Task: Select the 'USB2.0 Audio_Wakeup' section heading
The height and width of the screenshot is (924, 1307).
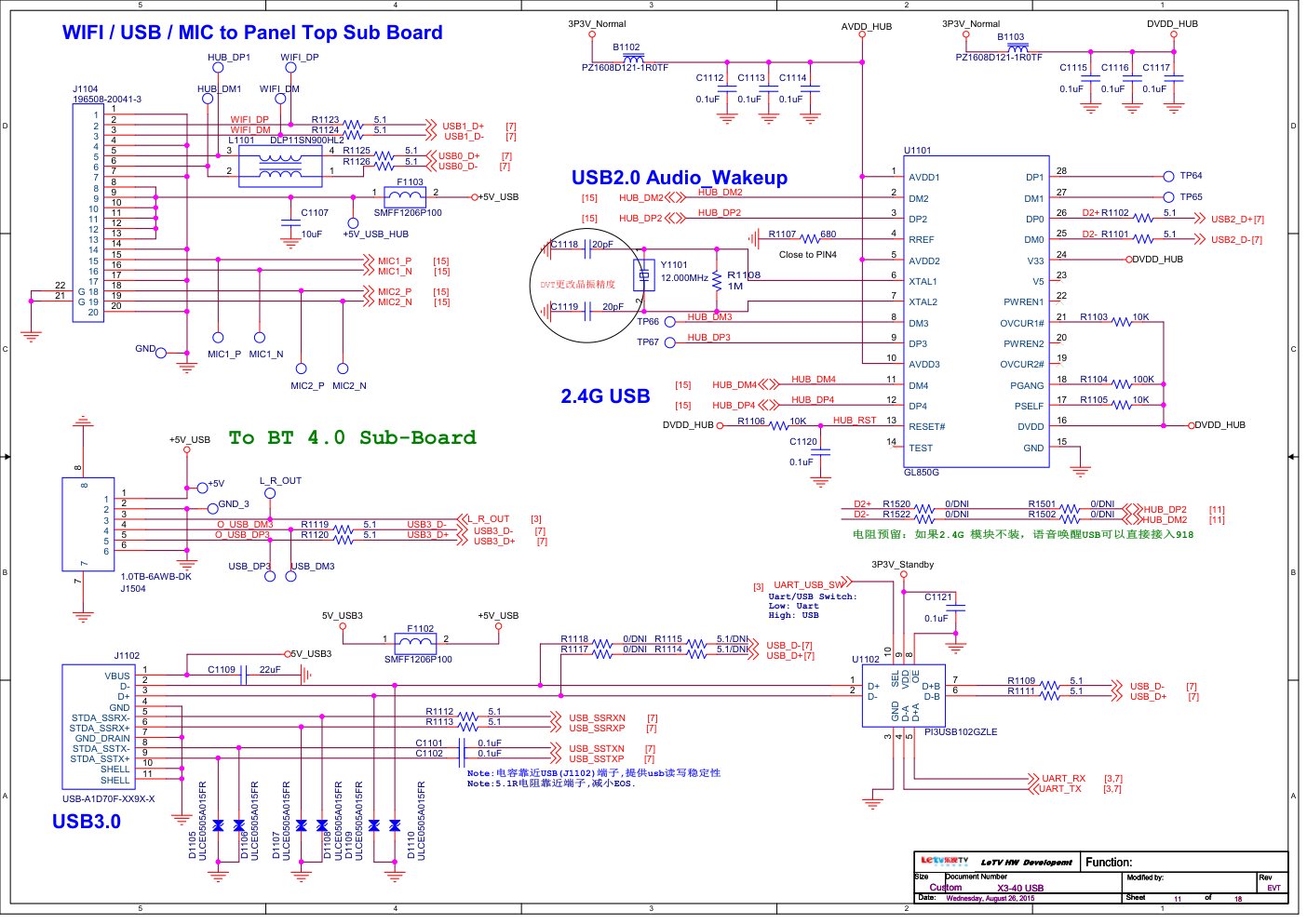Action: point(680,178)
